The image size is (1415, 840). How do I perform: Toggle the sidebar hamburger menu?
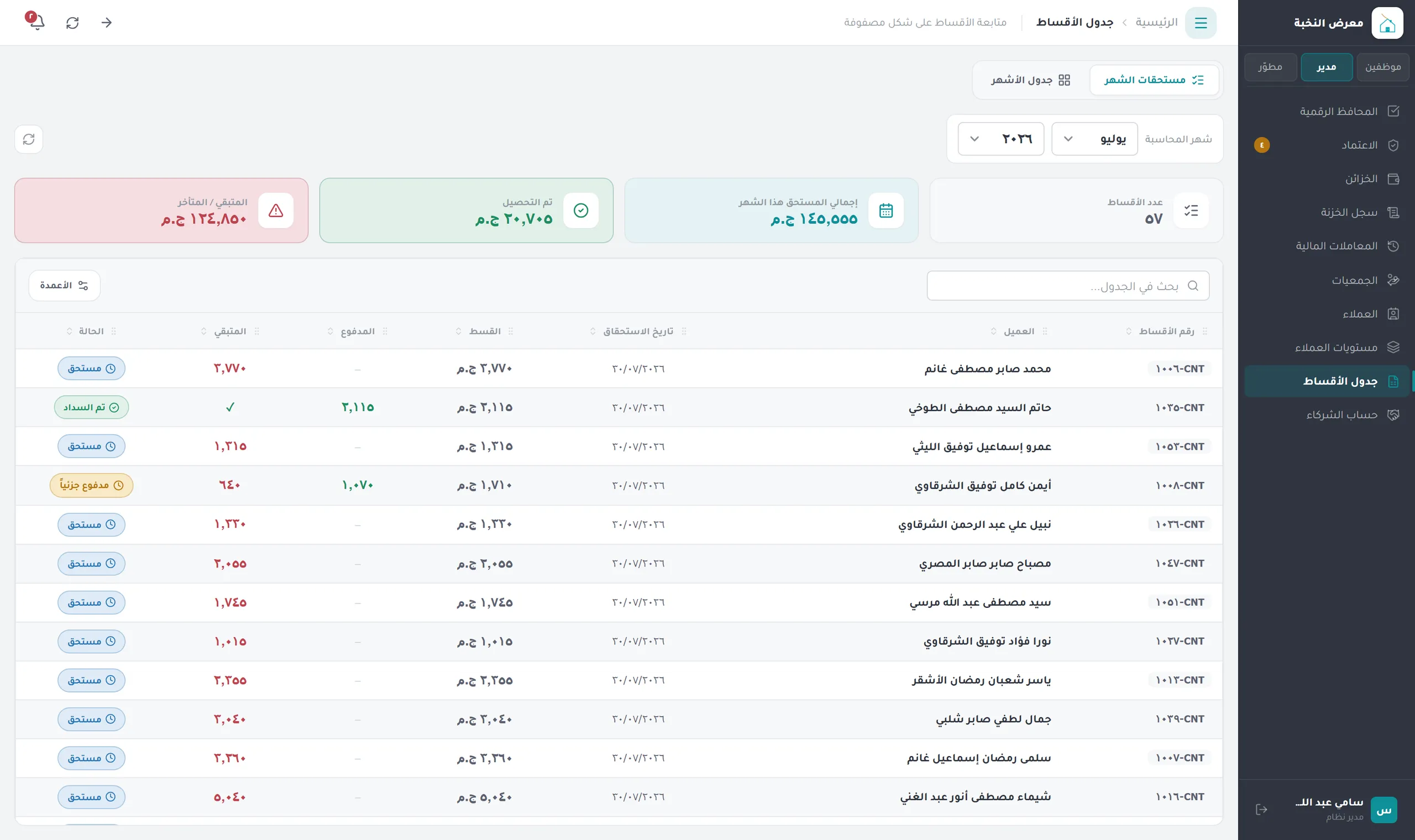(1201, 23)
